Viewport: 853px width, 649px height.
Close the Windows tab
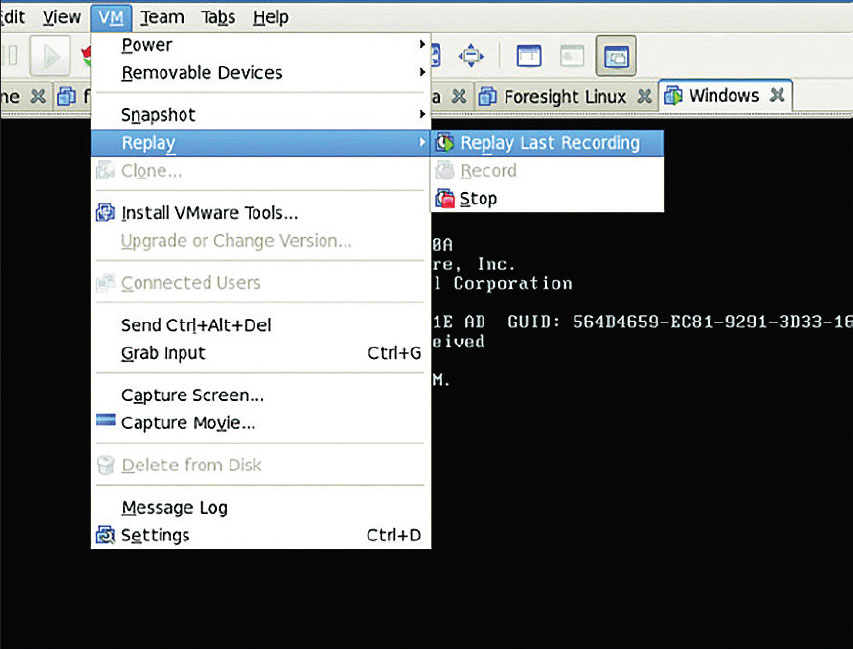click(x=777, y=96)
